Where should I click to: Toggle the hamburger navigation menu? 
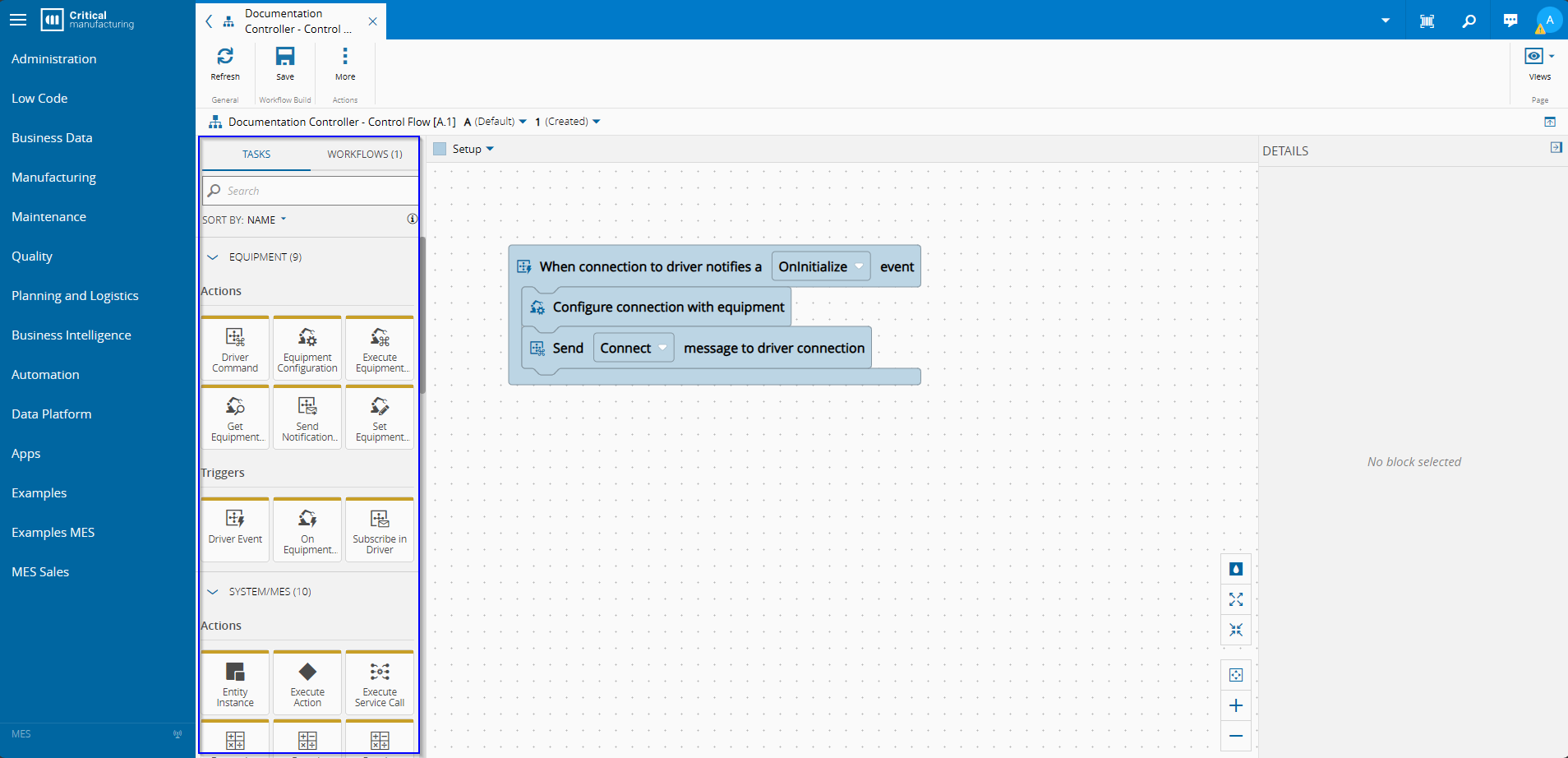click(18, 20)
